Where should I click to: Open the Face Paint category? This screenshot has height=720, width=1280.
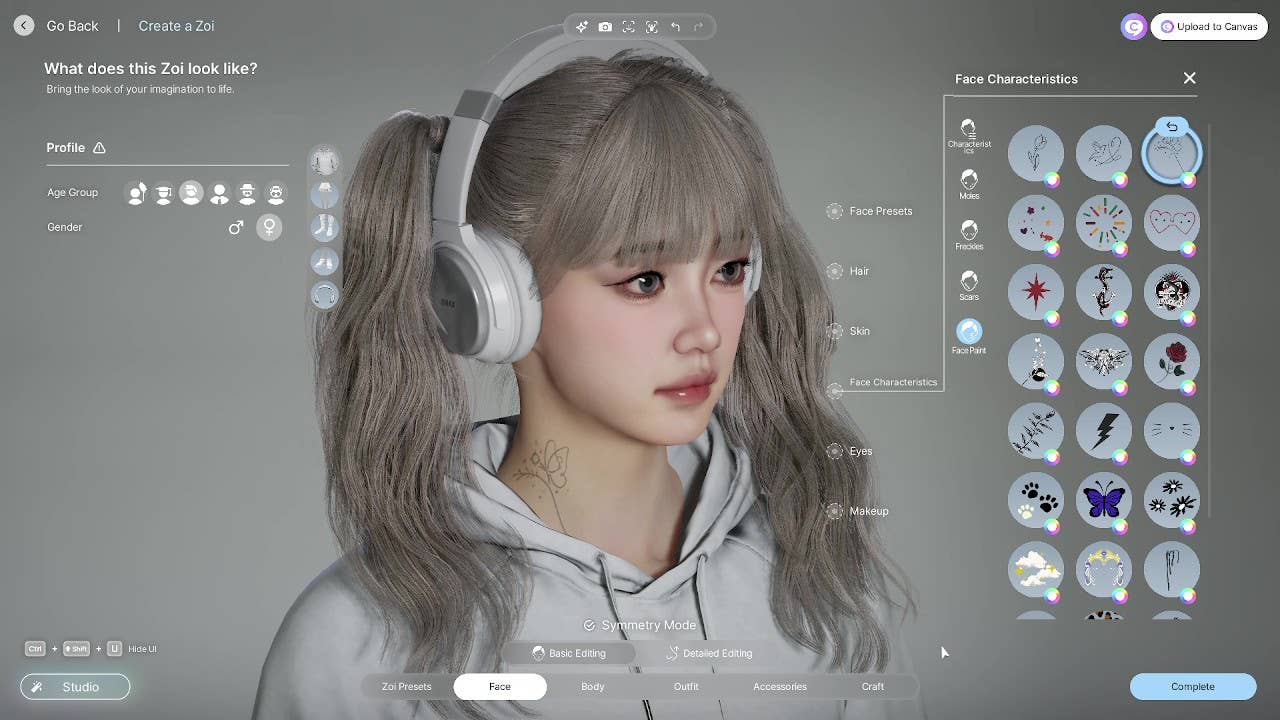969,336
